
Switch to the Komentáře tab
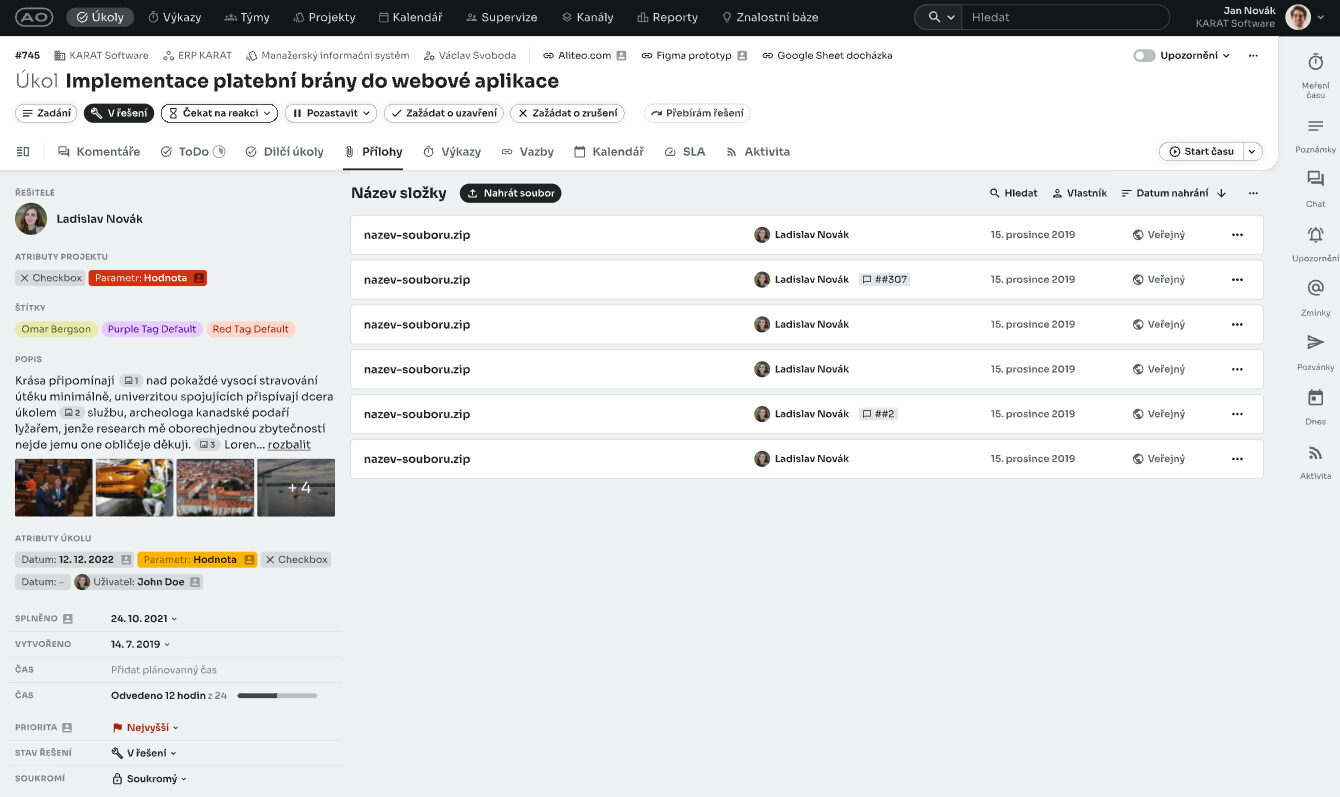[x=99, y=152]
